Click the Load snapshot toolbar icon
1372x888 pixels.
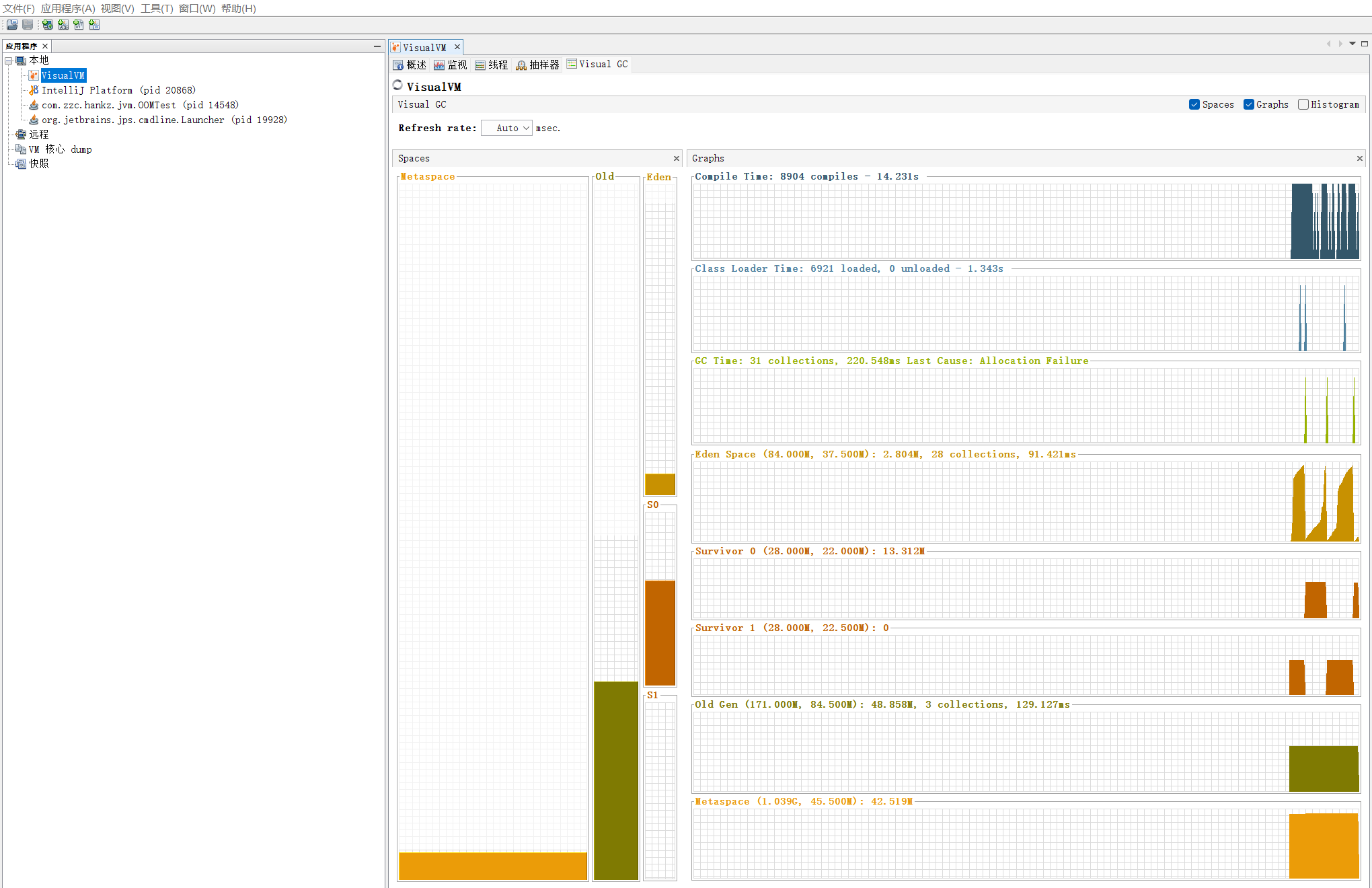pyautogui.click(x=12, y=25)
